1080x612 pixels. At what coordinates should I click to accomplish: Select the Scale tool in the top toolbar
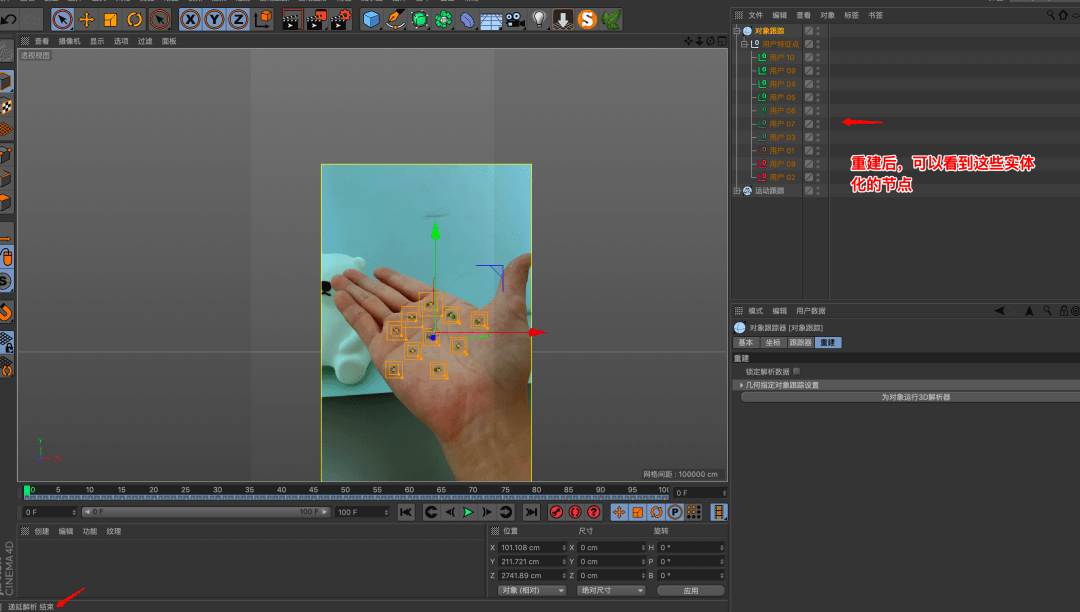110,19
